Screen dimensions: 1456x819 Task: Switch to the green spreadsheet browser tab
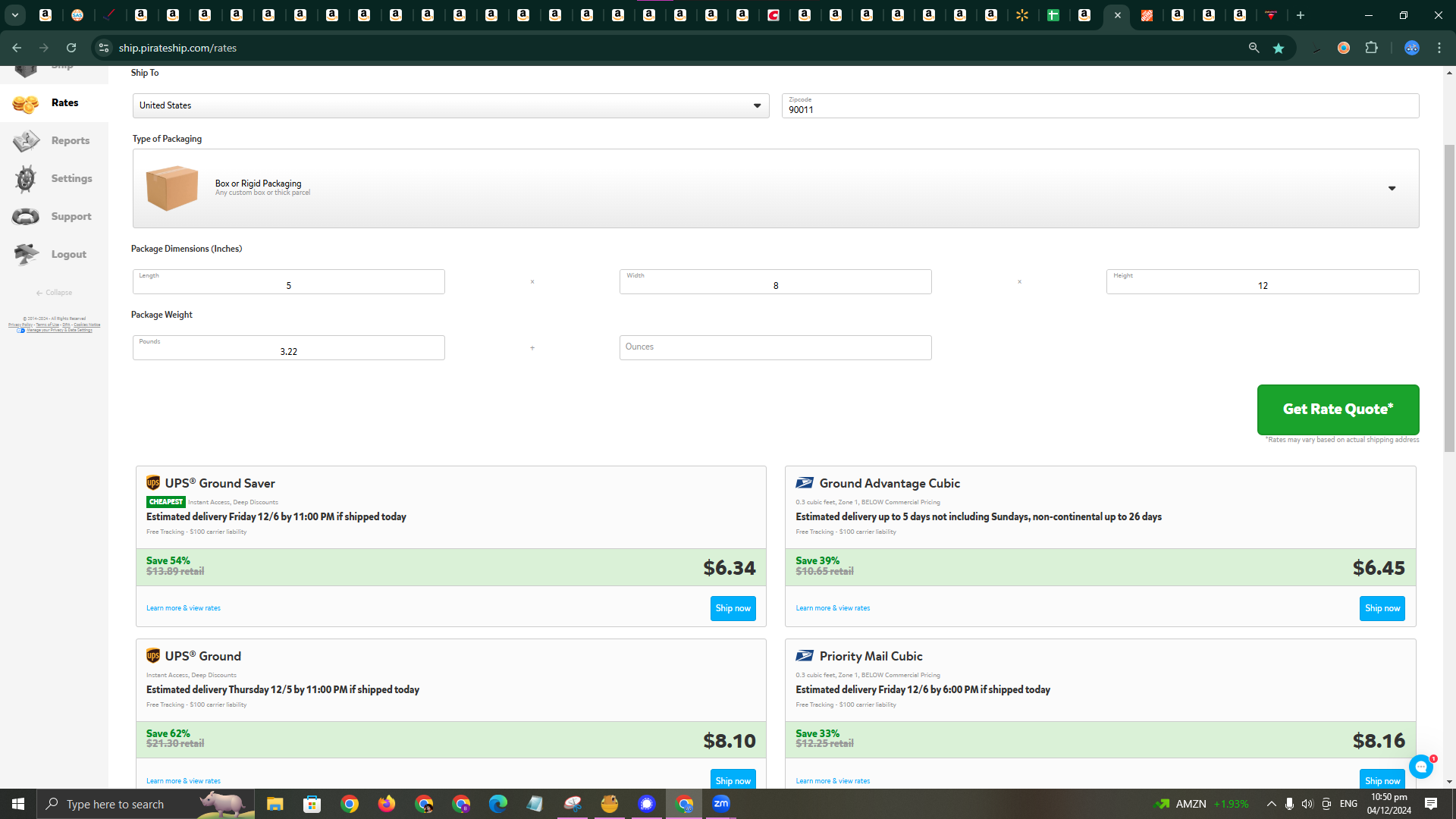(1053, 15)
